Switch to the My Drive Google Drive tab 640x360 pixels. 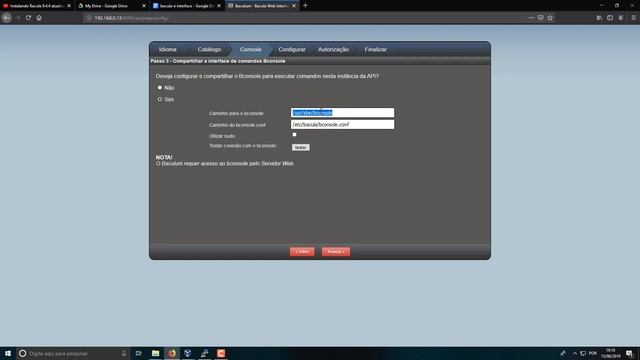tap(112, 6)
